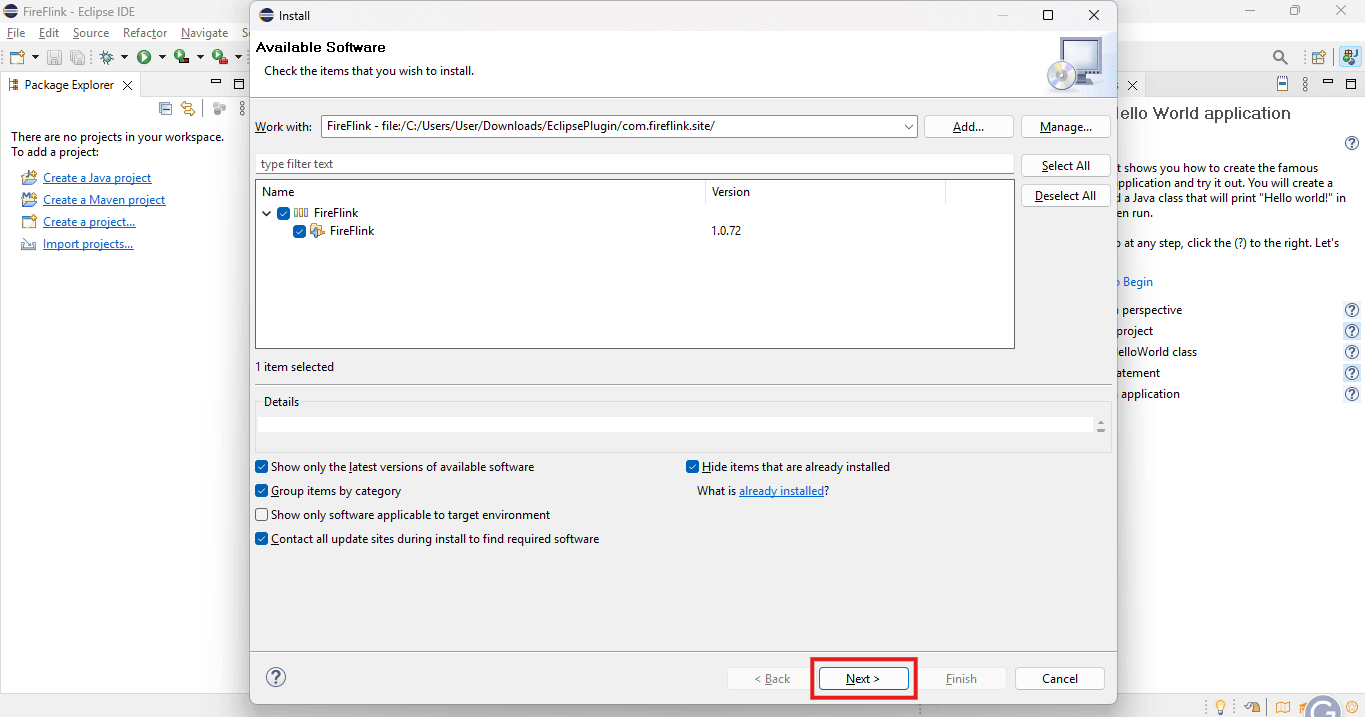Image resolution: width=1365 pixels, height=717 pixels.
Task: Click the Add... button
Action: [x=969, y=127]
